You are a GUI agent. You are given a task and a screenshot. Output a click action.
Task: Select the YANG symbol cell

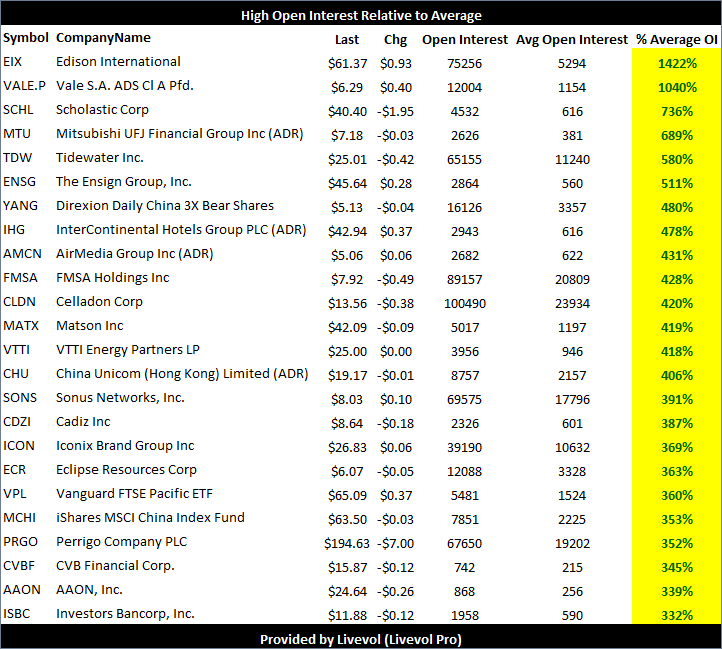click(20, 205)
